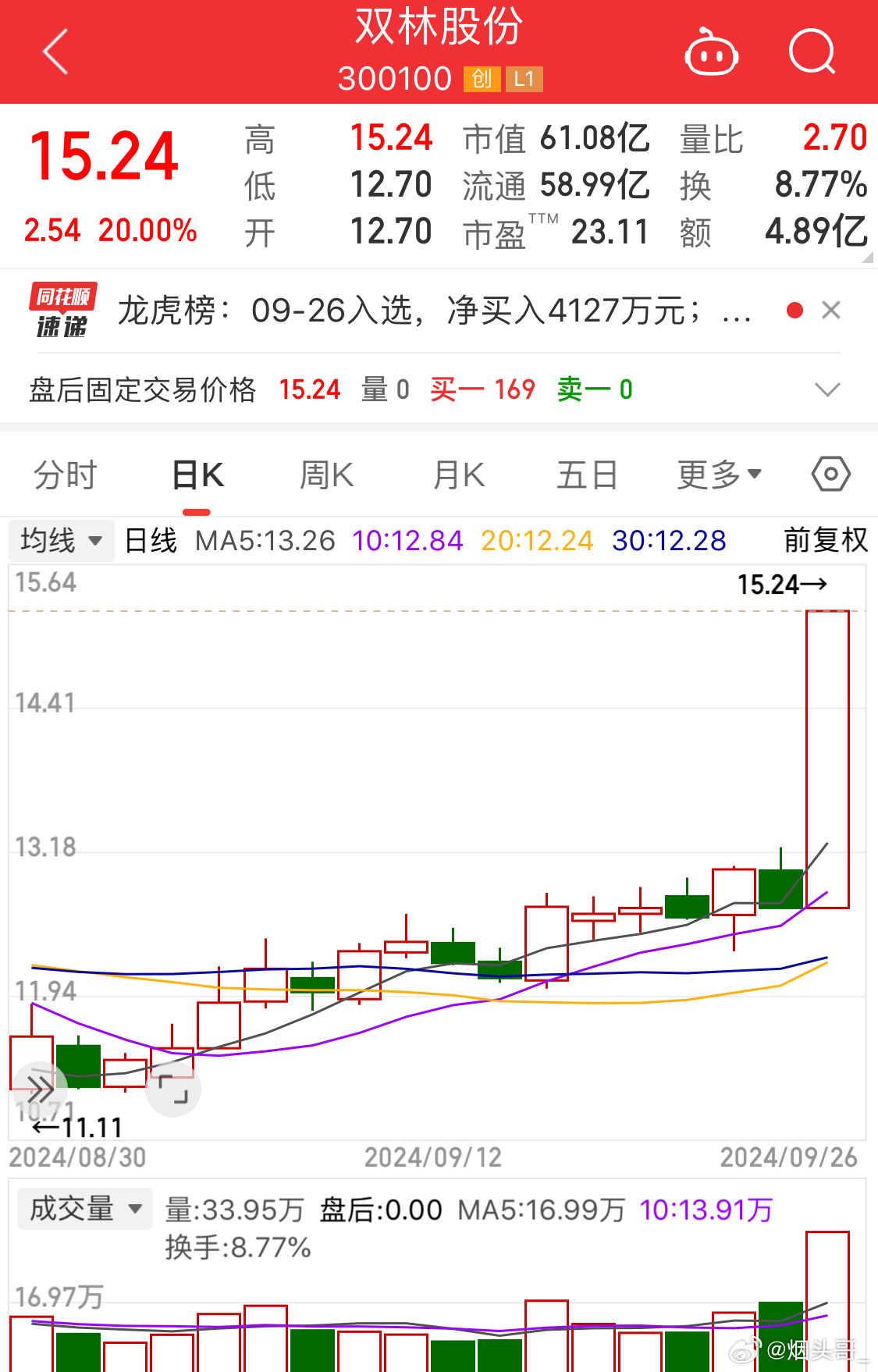The image size is (878, 1372).
Task: Tap the fullscreen corner-brackets icon
Action: coord(173,1089)
